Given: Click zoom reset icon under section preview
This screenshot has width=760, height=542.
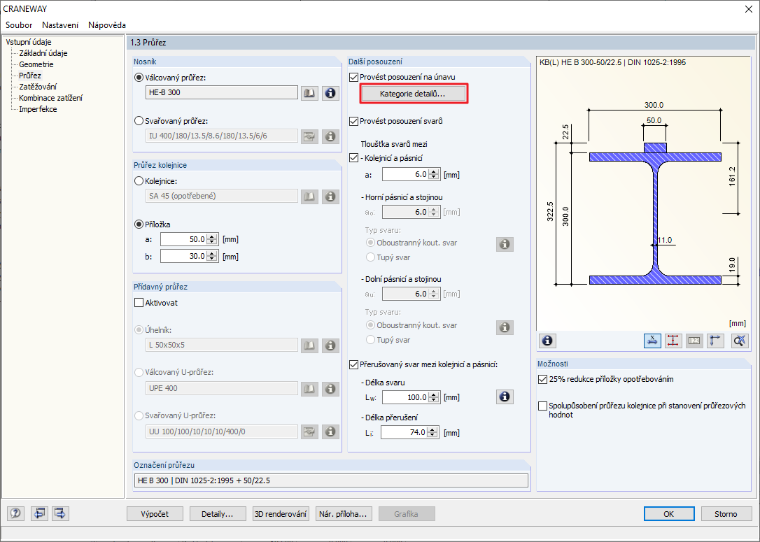Looking at the screenshot, I should [x=739, y=341].
